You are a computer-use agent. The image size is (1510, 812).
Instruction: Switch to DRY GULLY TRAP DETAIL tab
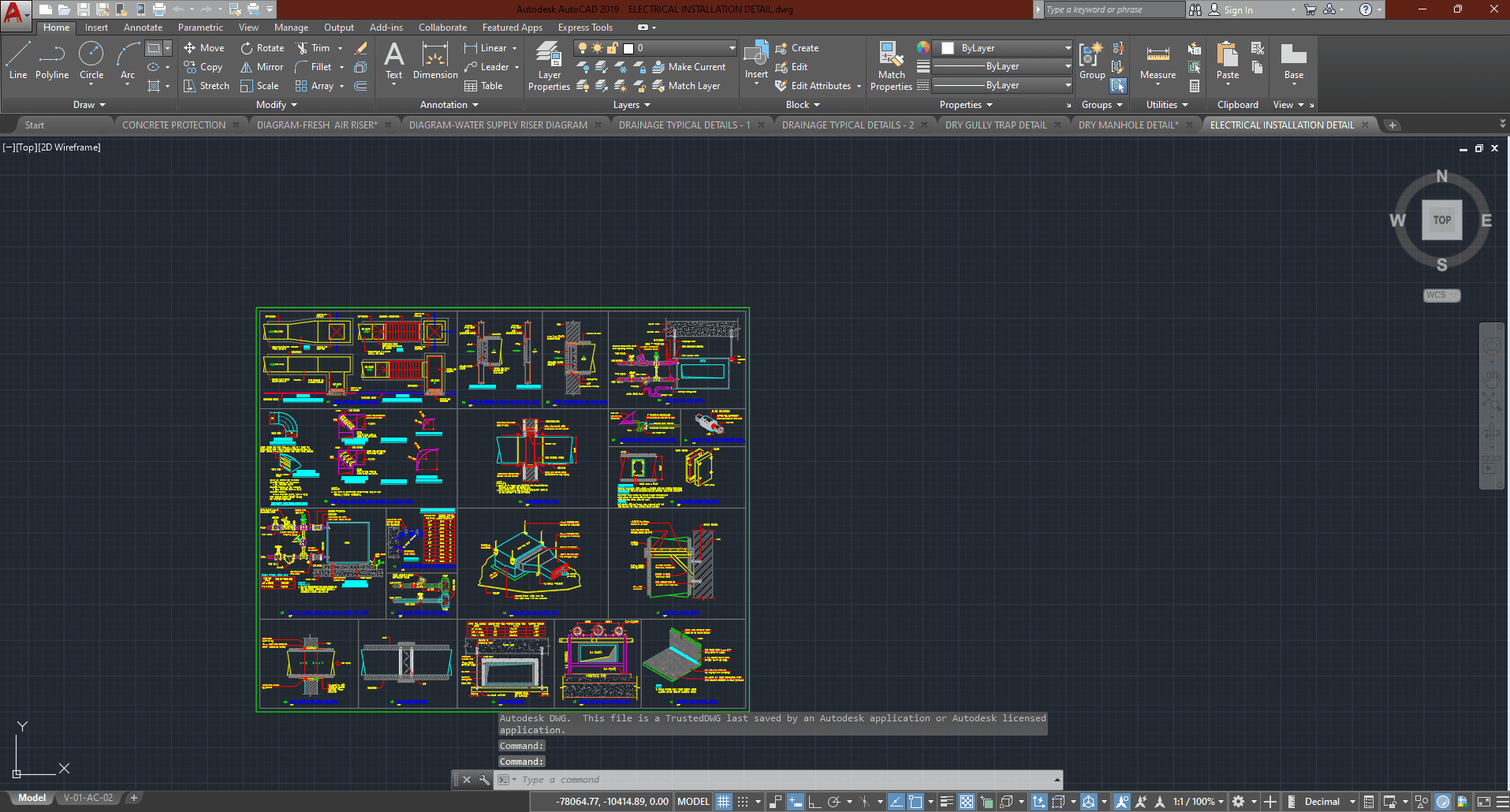point(996,125)
